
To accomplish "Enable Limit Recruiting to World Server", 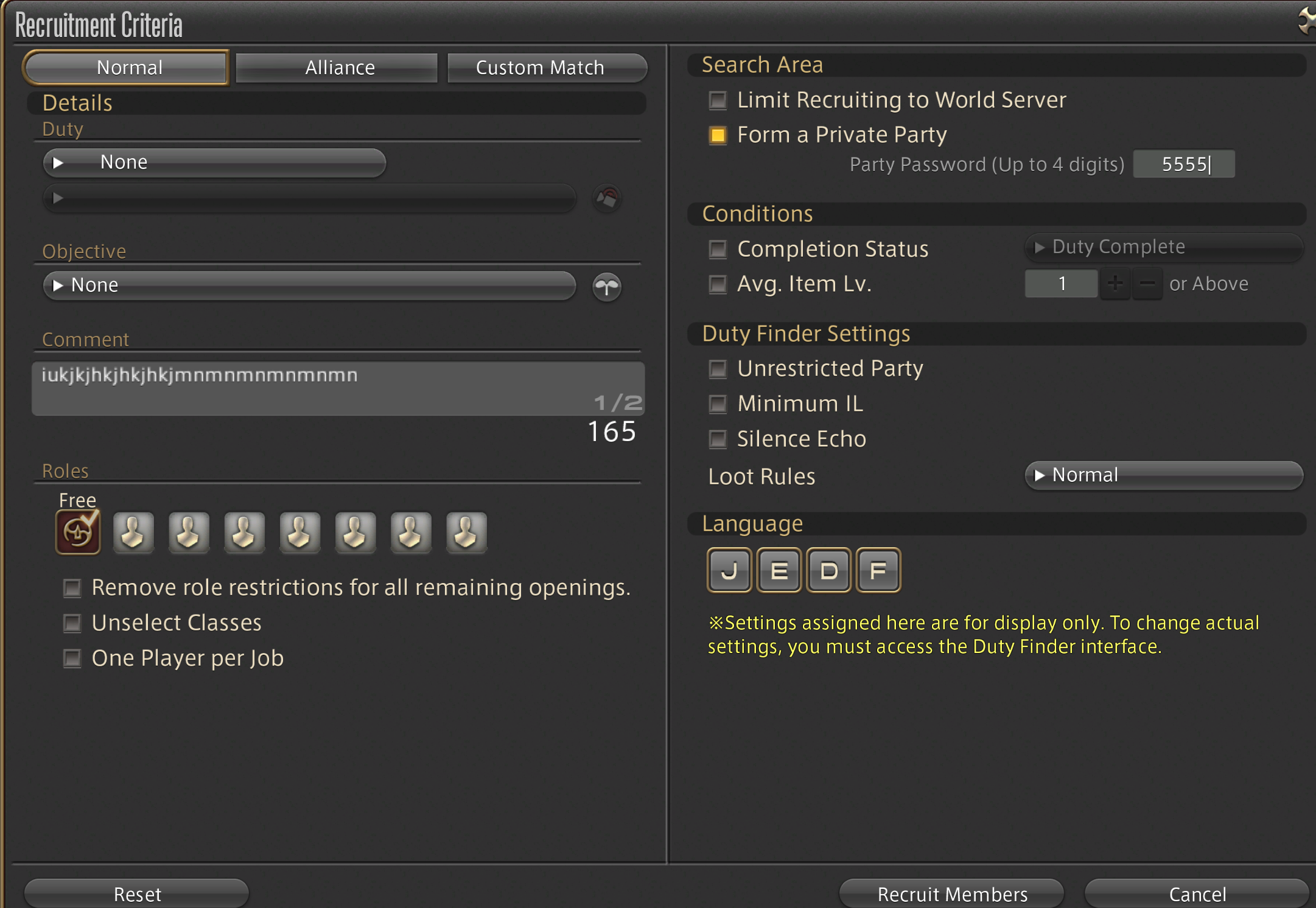I will coord(718,100).
